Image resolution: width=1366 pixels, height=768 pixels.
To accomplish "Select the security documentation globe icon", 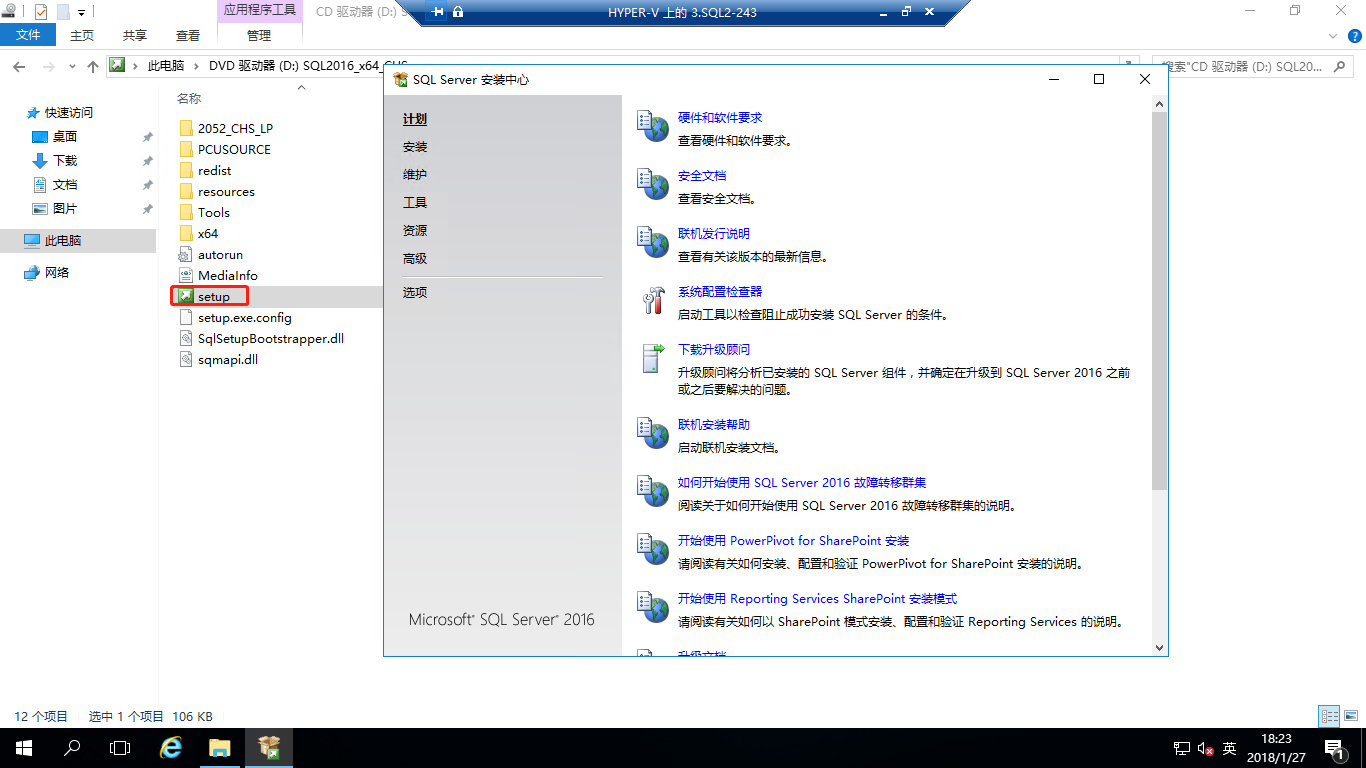I will click(x=653, y=185).
